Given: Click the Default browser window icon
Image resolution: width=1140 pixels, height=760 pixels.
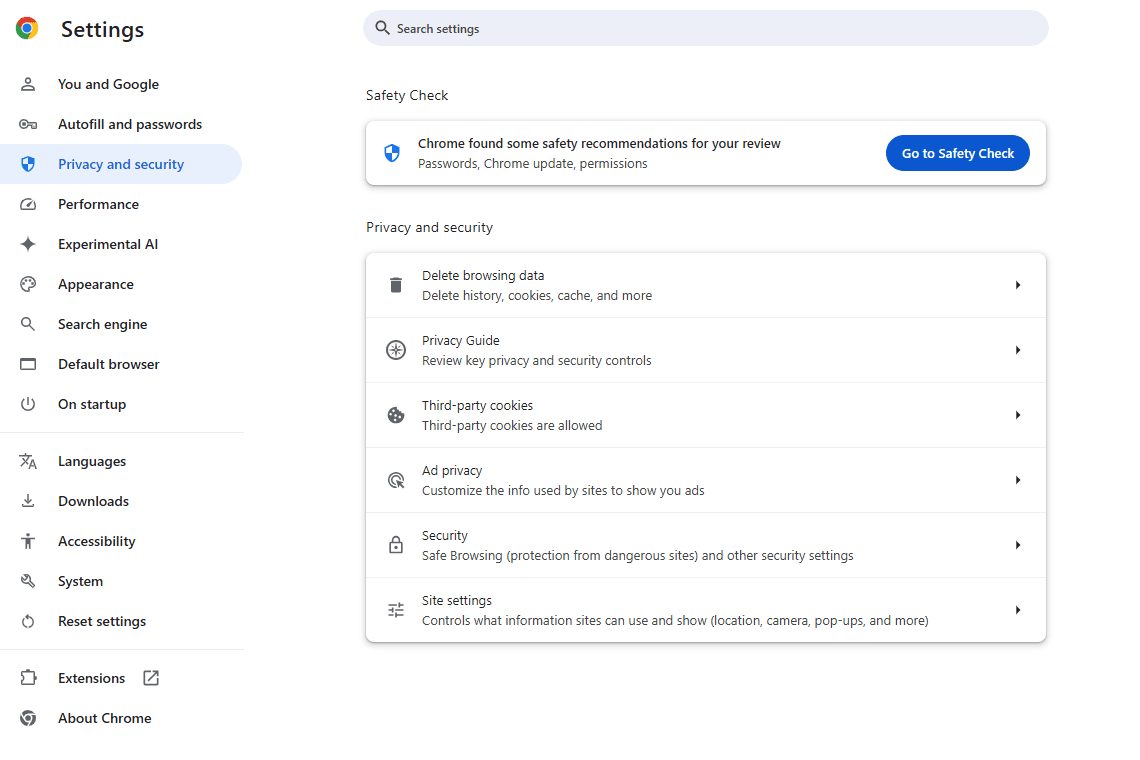Looking at the screenshot, I should tap(28, 364).
